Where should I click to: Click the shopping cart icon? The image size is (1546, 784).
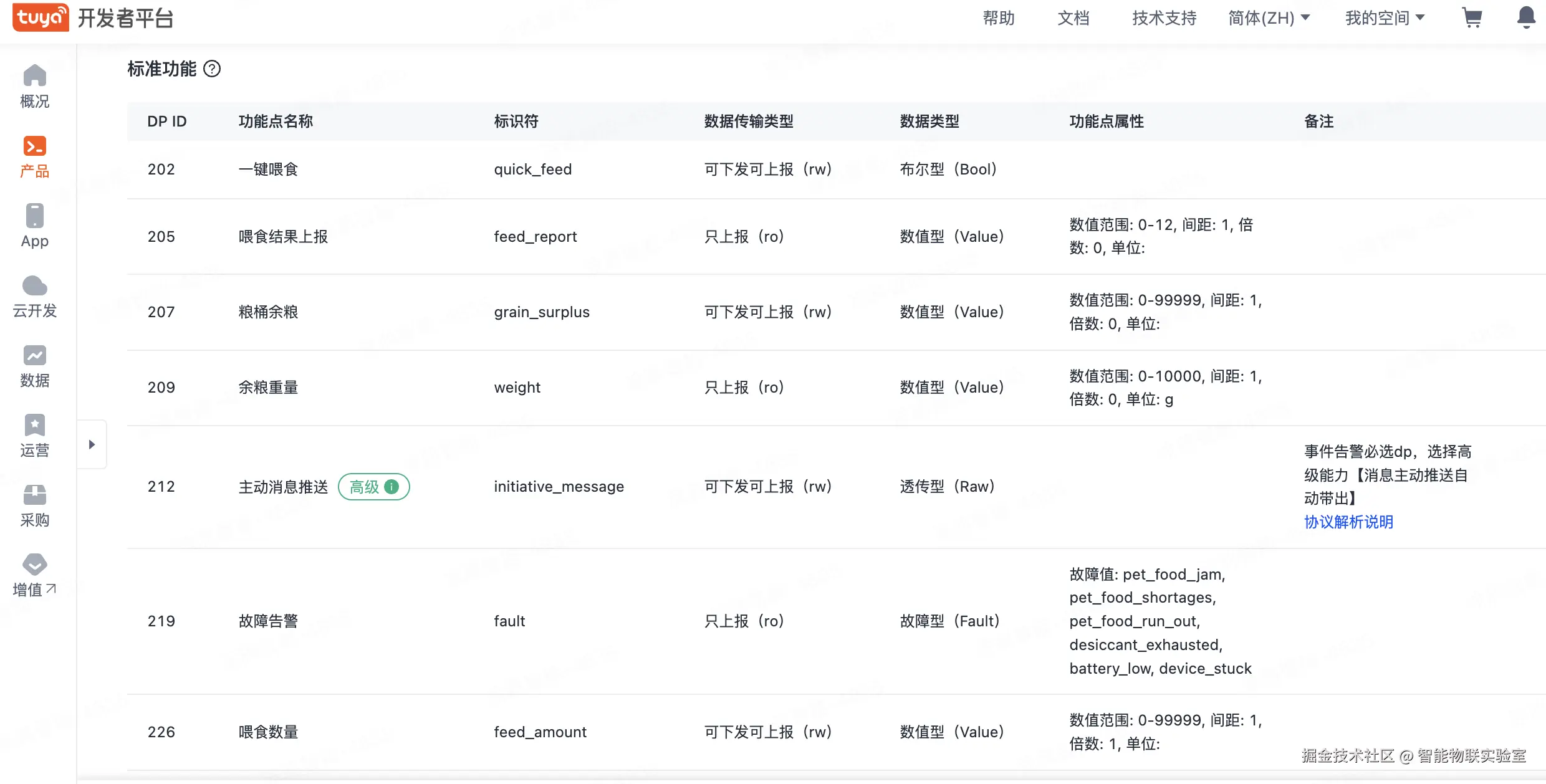click(1472, 17)
